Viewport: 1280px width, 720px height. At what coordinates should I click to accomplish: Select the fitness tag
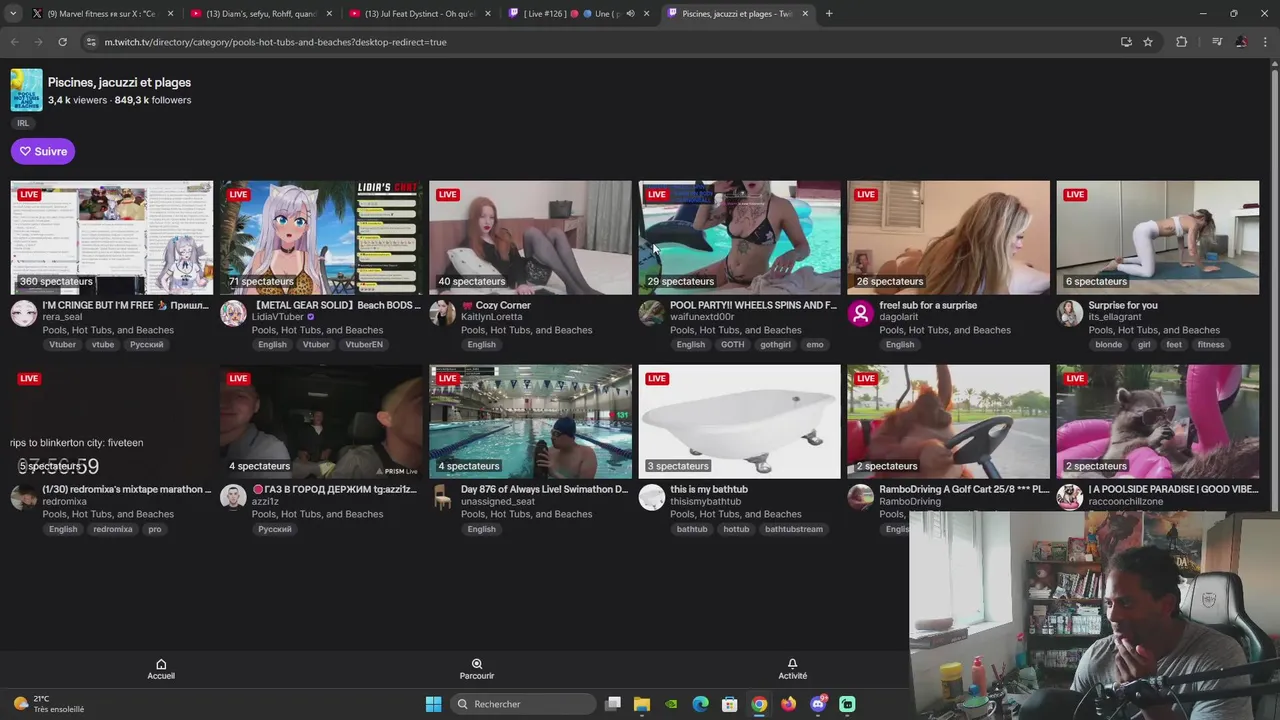(x=1210, y=345)
